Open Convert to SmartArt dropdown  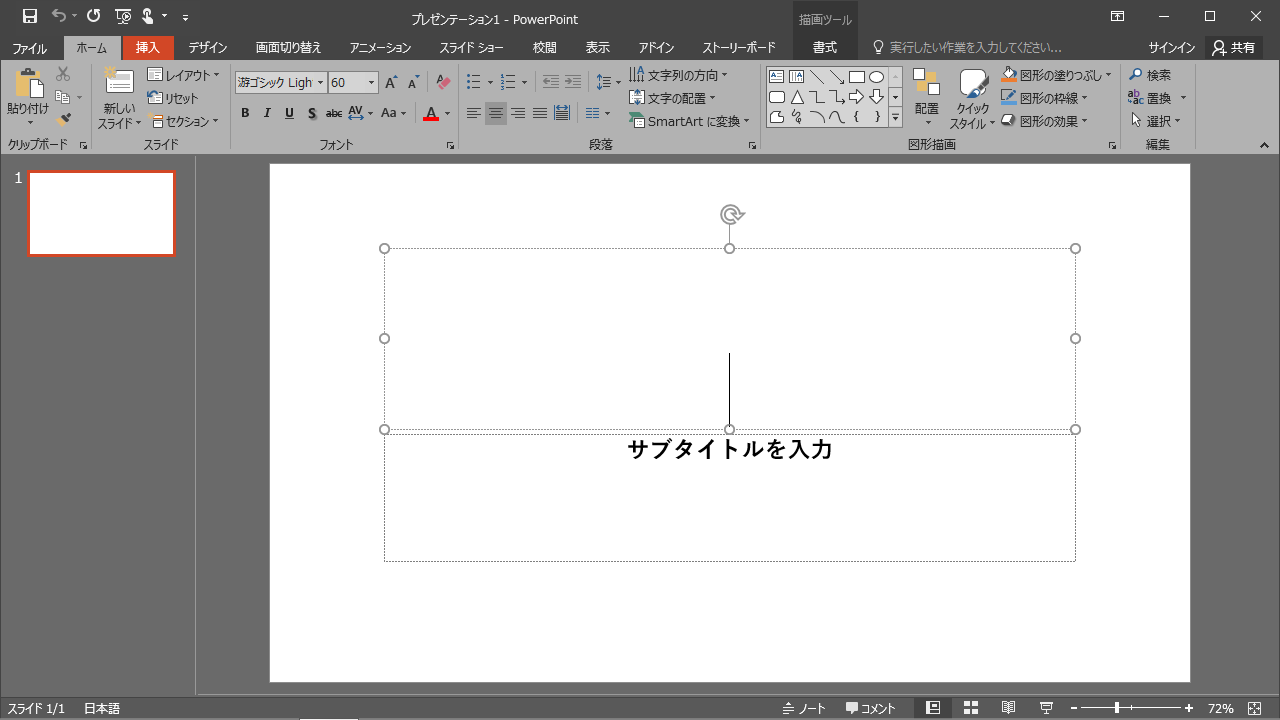690,121
